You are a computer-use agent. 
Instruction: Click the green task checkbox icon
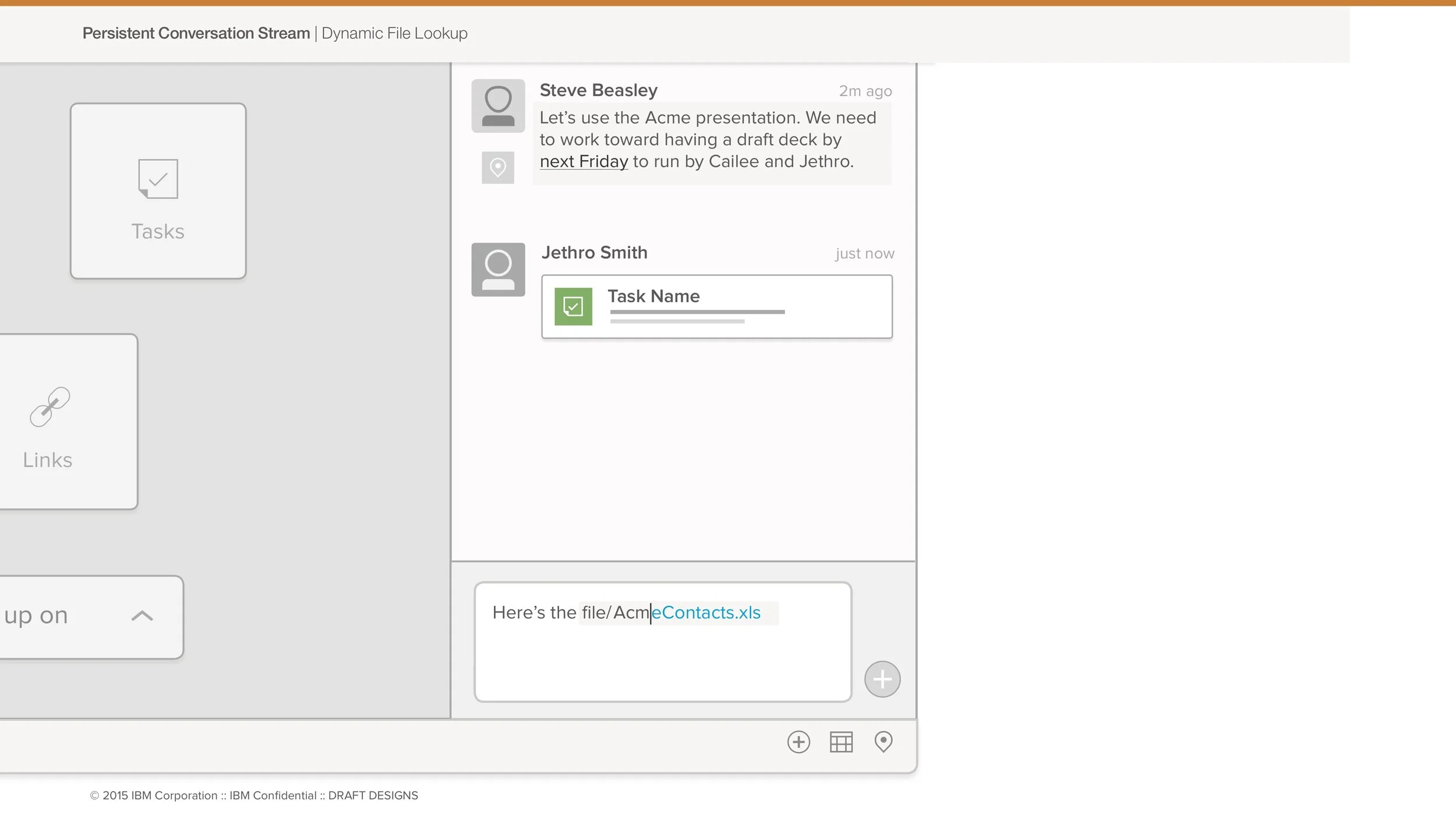(573, 306)
